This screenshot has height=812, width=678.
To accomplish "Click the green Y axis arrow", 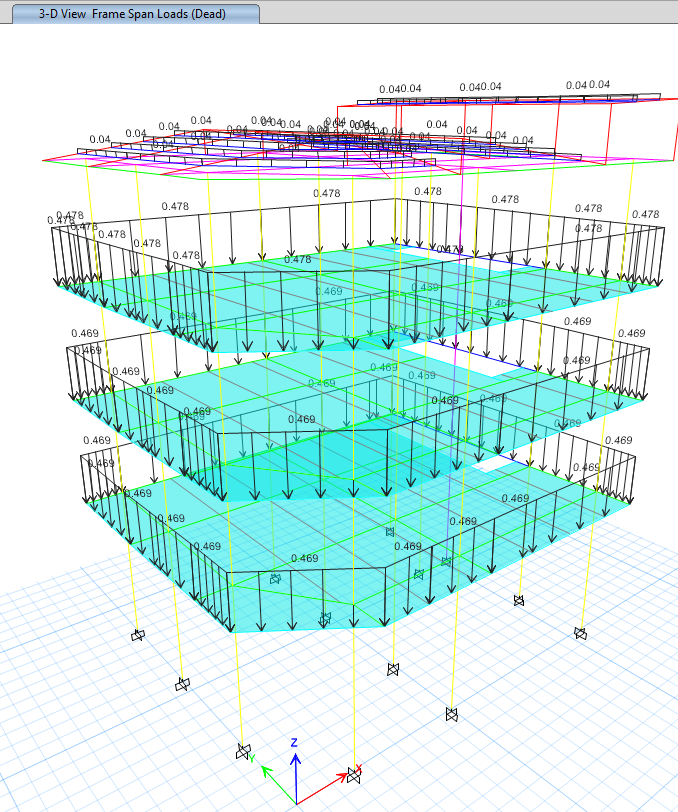I will pos(275,782).
